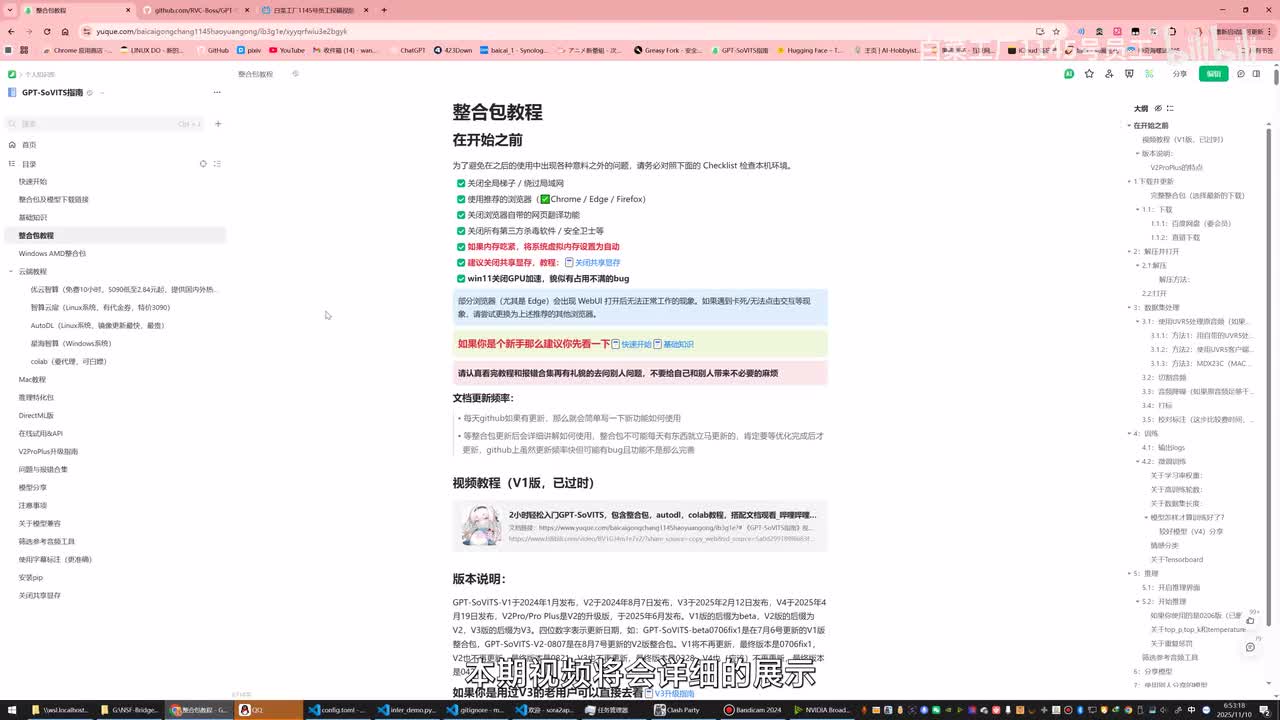Follow the 关闭共享显存 inline link

point(592,263)
